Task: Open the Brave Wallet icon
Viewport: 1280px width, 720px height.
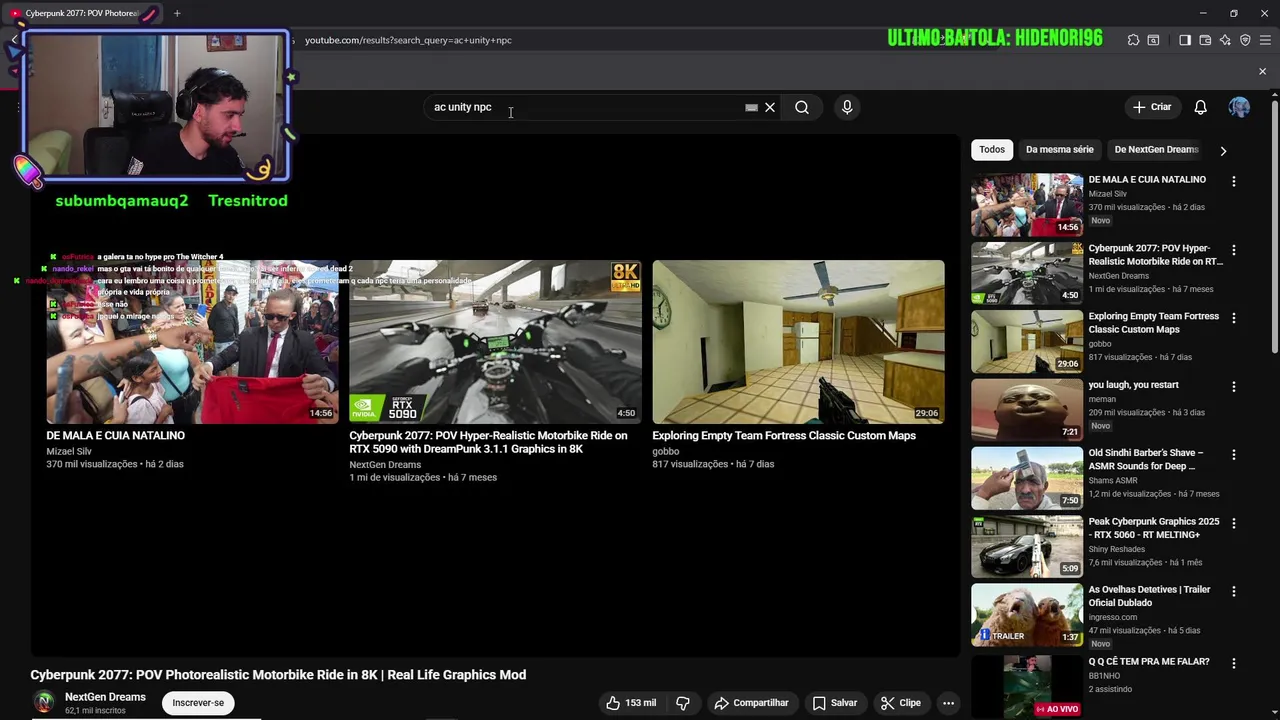Action: click(x=1205, y=40)
